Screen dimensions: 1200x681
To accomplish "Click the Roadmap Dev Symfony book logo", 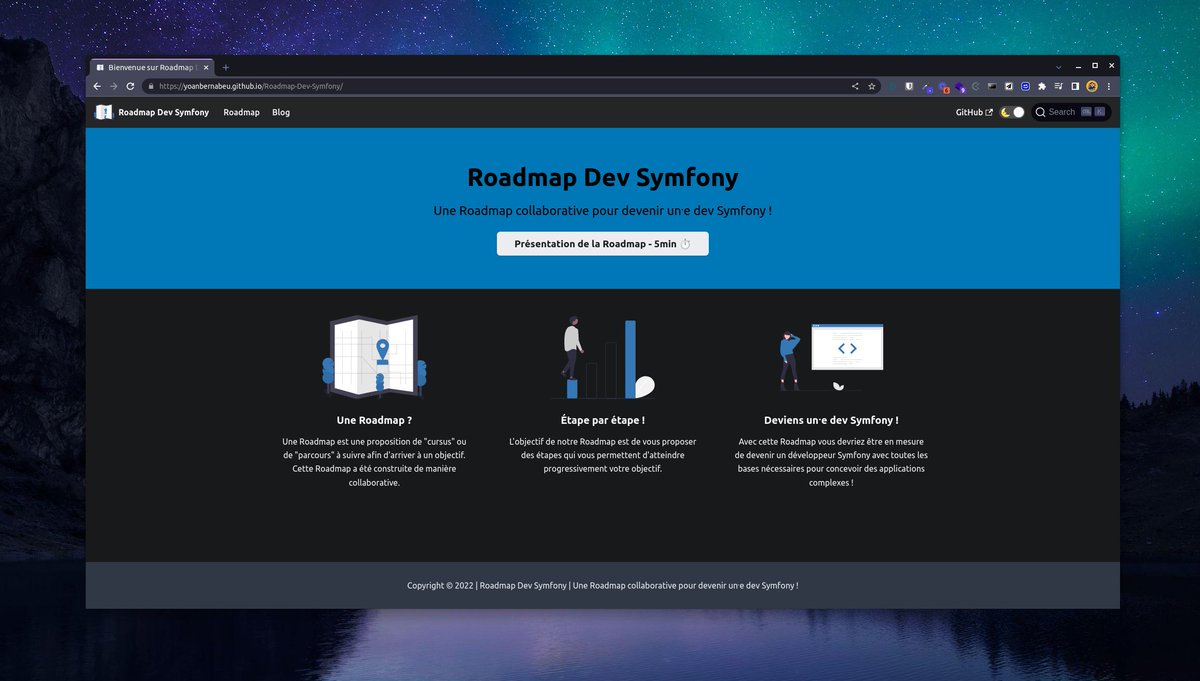I will [103, 112].
